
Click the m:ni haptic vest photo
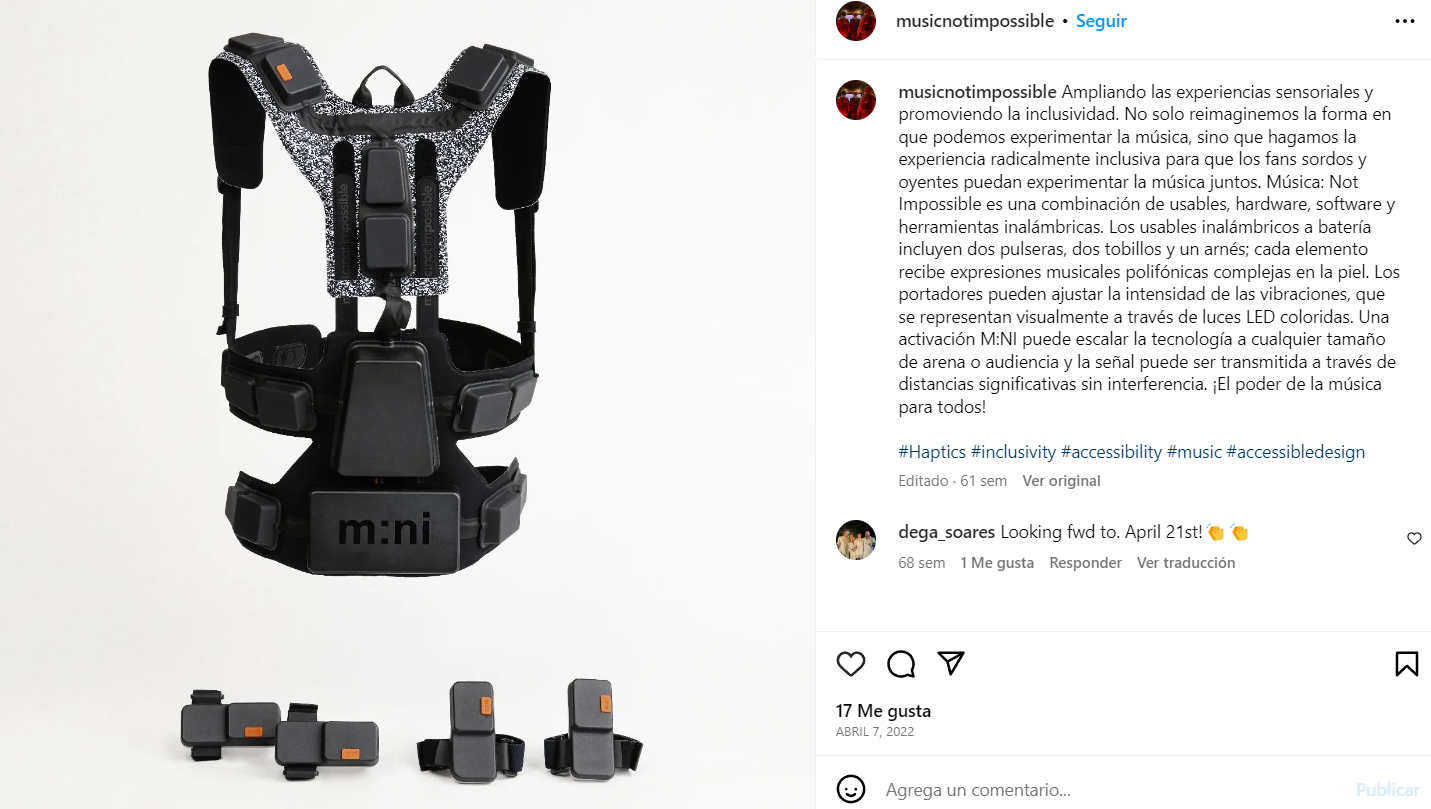[407, 404]
